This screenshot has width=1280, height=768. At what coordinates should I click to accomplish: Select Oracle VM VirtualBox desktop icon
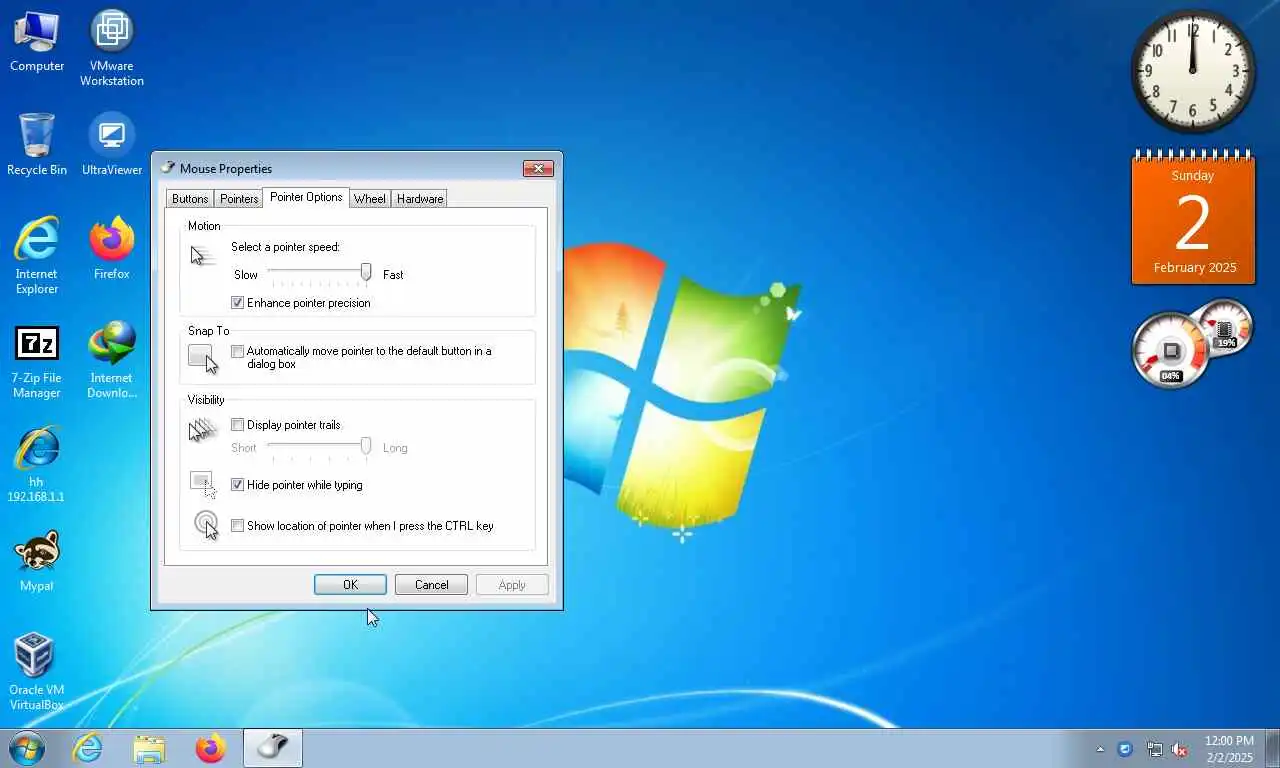coord(37,671)
